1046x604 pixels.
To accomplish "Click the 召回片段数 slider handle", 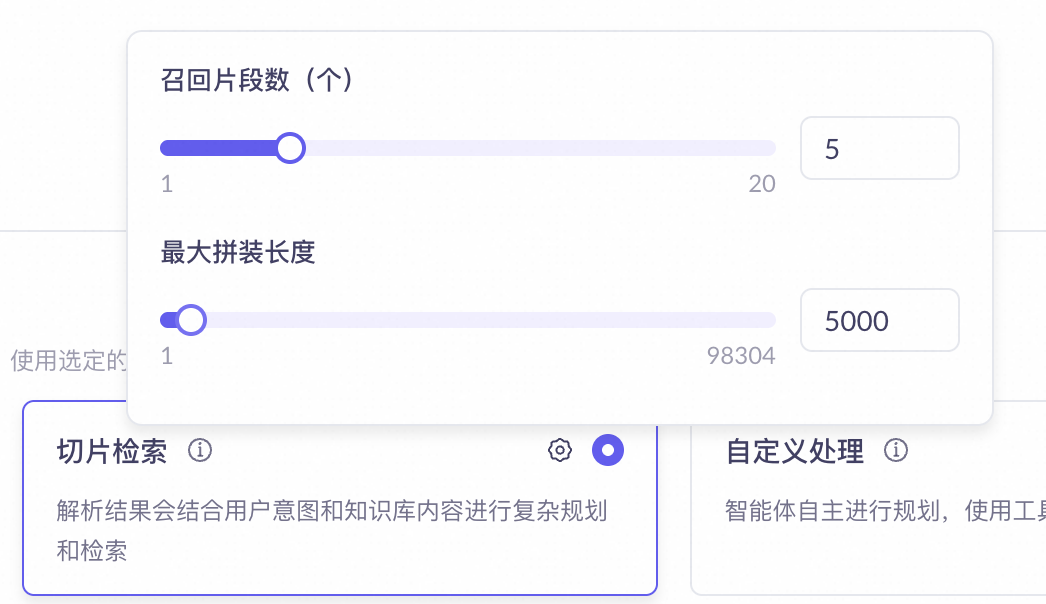I will (290, 148).
